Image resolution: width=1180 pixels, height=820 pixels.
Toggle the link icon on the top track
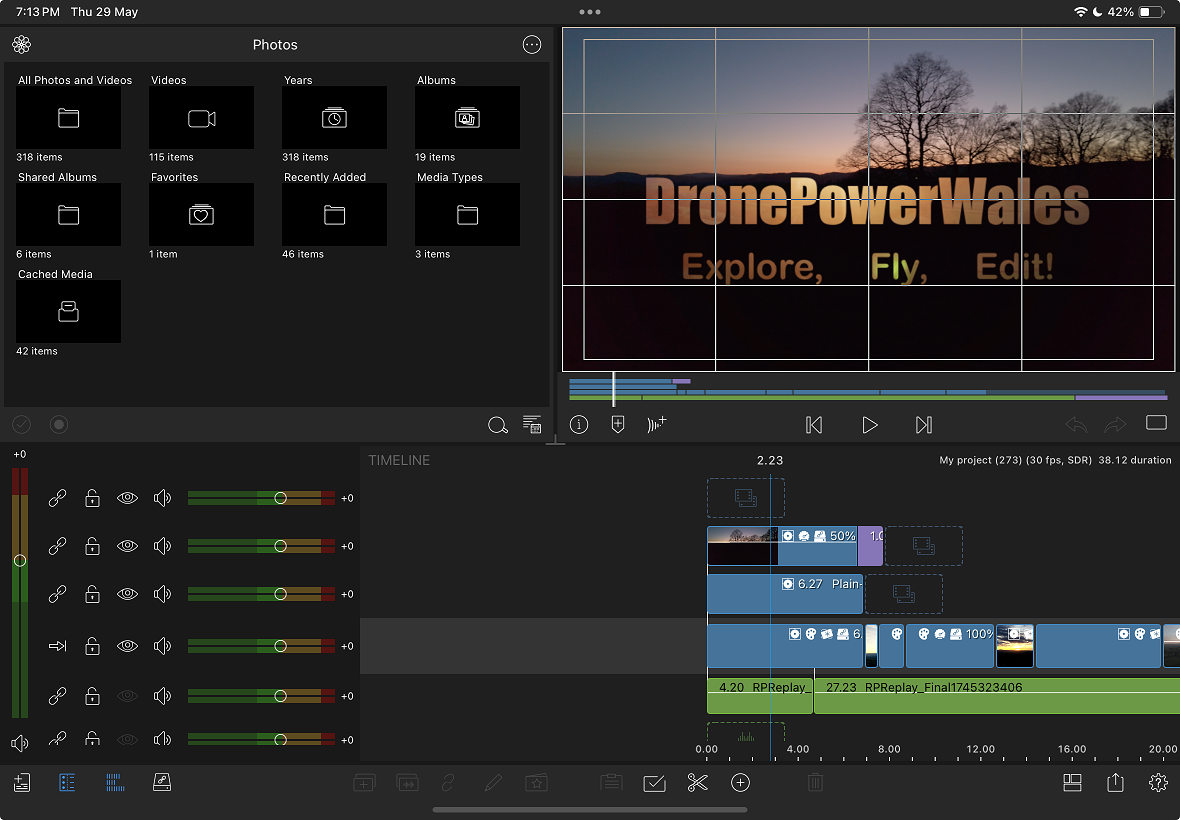point(57,498)
